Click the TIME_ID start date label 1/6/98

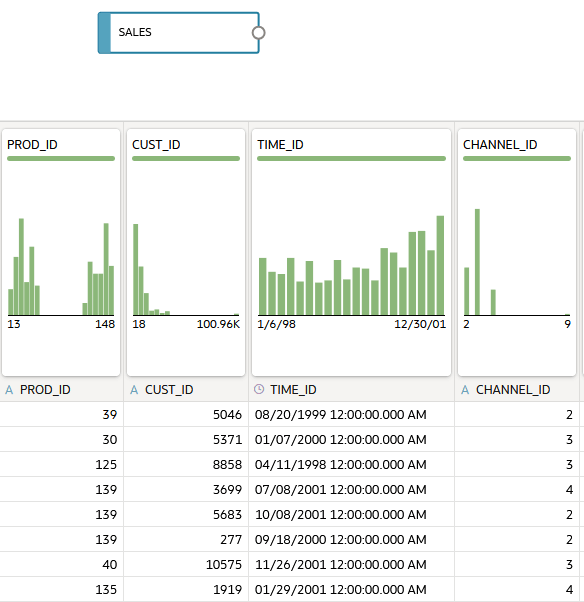point(276,324)
